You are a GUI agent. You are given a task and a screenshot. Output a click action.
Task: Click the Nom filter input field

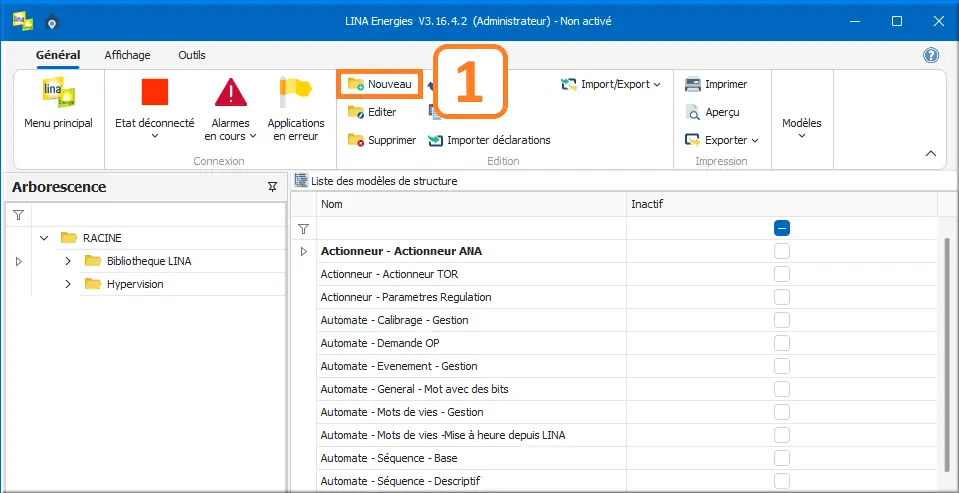click(472, 229)
